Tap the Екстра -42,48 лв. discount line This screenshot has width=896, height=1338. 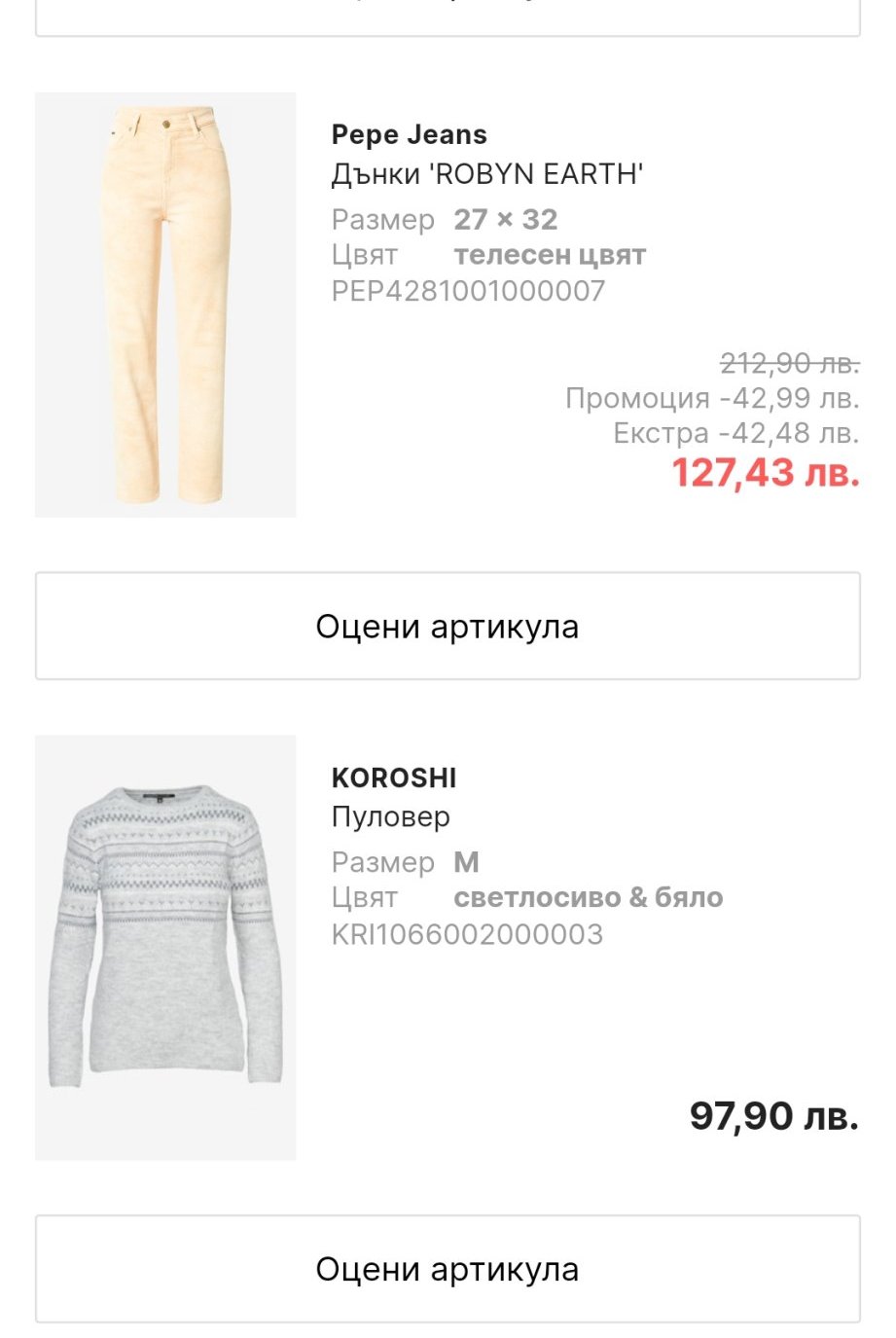735,433
